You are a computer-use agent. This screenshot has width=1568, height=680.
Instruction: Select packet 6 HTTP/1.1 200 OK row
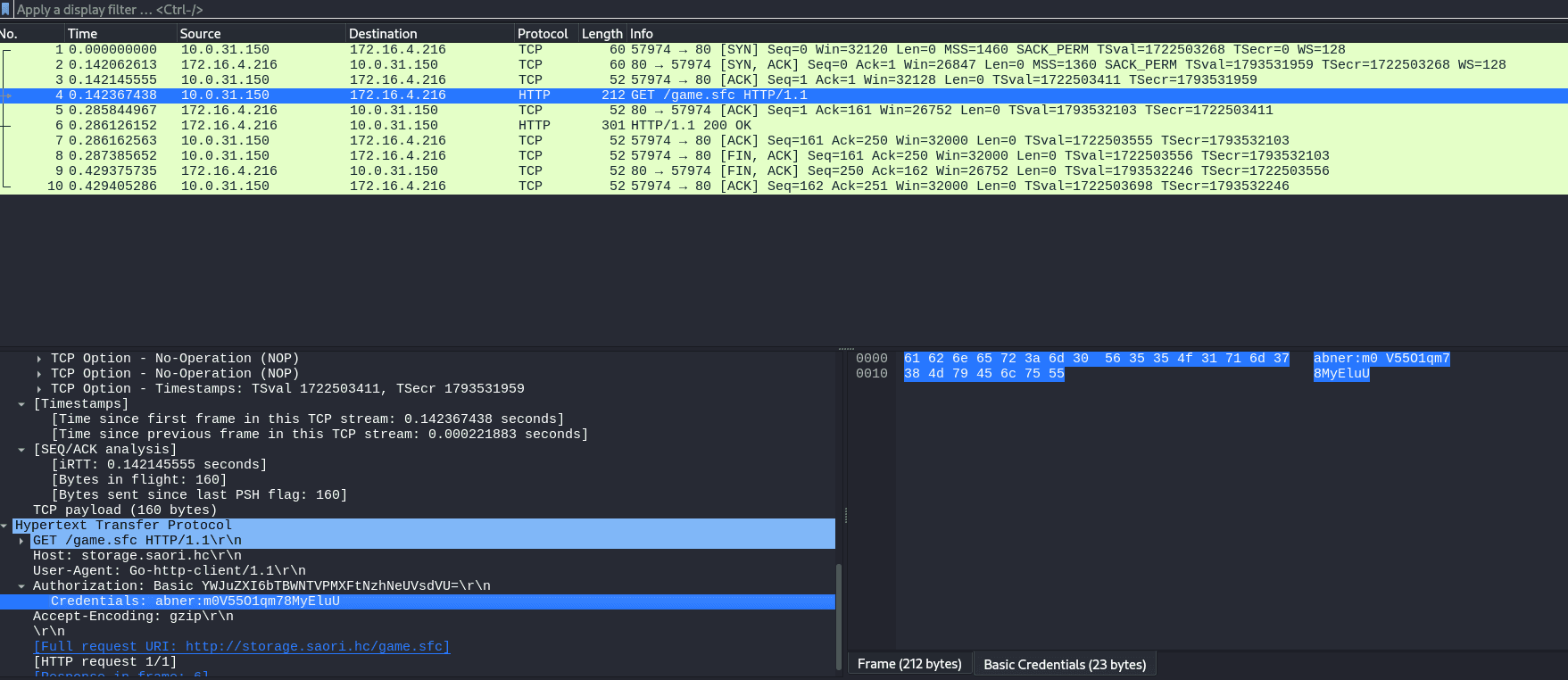625,126
